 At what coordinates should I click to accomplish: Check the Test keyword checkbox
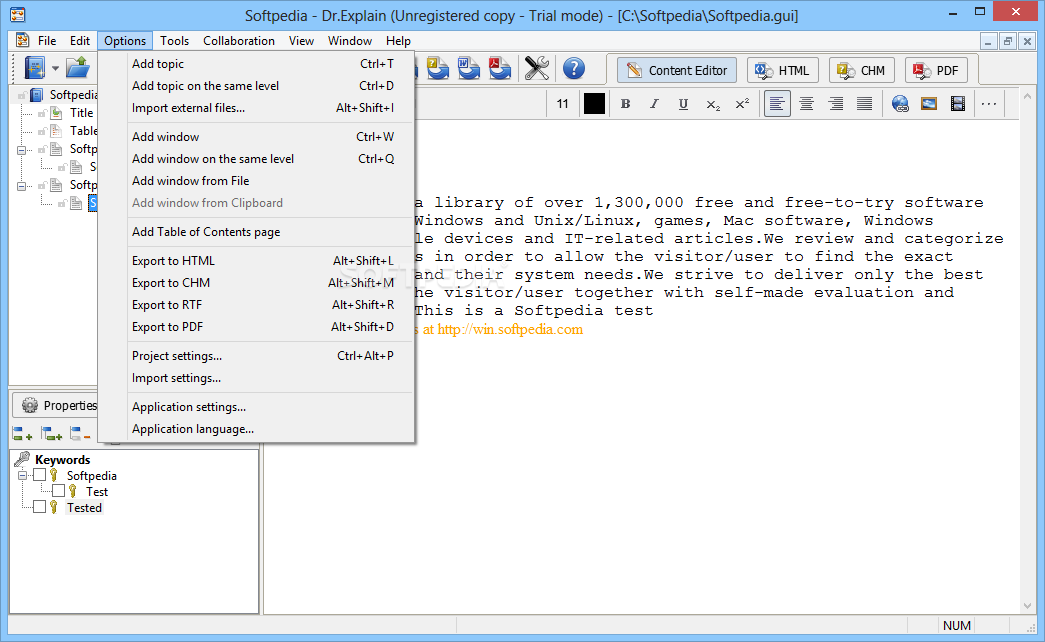click(x=59, y=491)
